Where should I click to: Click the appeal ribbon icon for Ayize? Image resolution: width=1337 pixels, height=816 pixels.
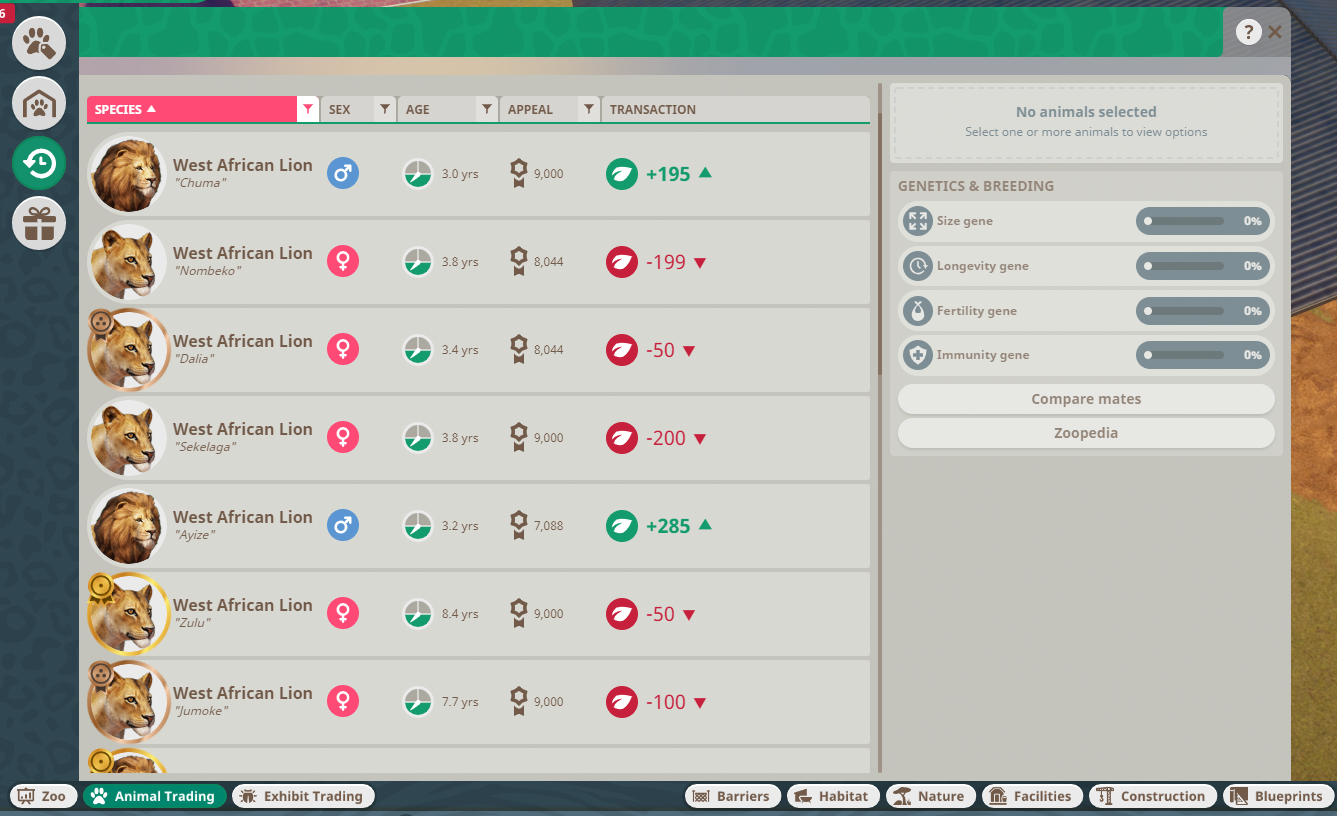click(518, 526)
